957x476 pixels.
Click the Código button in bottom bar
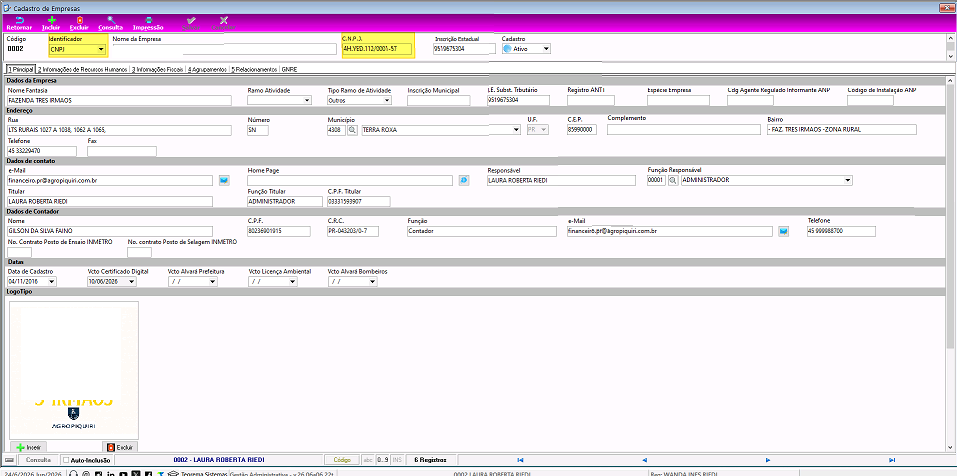(342, 460)
